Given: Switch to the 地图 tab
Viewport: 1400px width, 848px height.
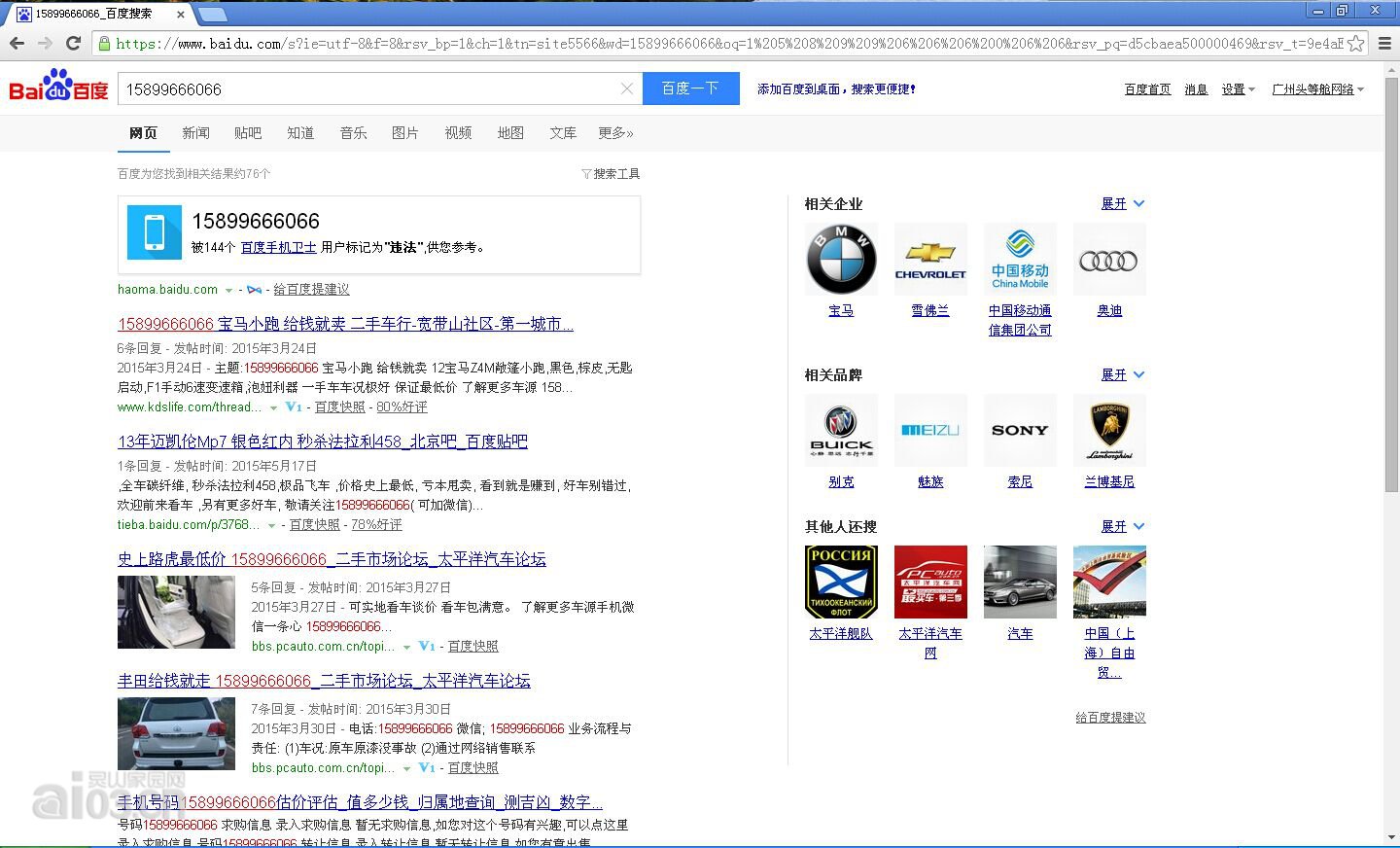Looking at the screenshot, I should click(x=510, y=132).
